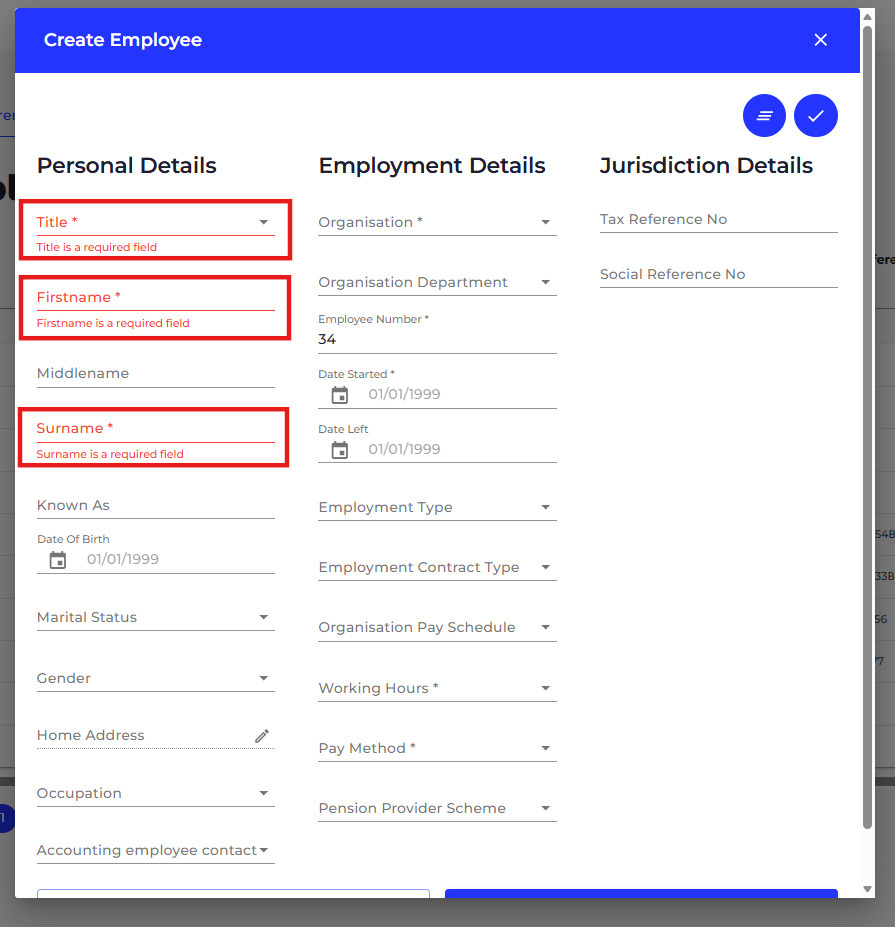Expand the Organisation dropdown

click(x=437, y=222)
